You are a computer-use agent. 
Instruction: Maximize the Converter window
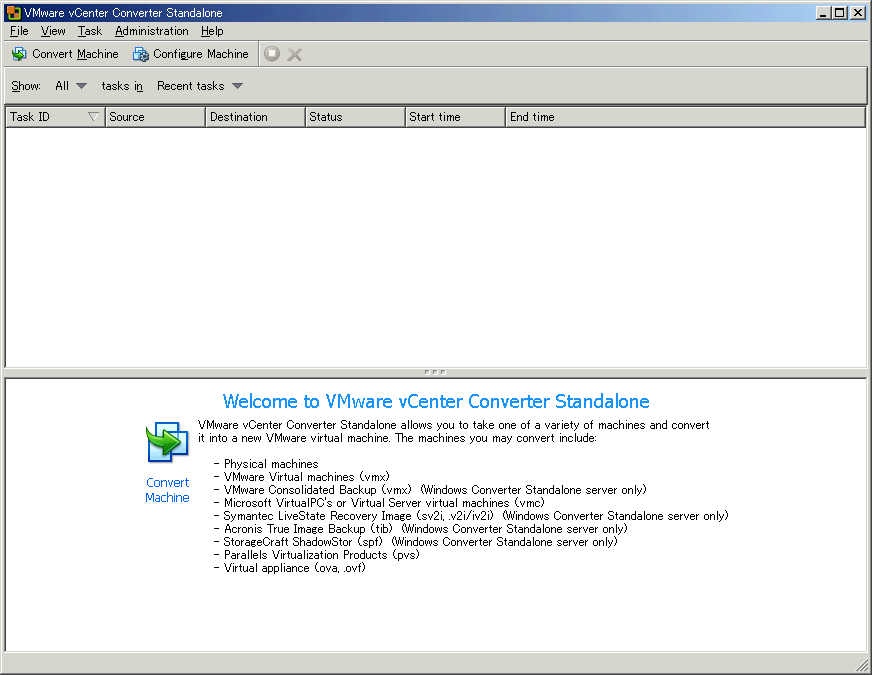(x=840, y=12)
